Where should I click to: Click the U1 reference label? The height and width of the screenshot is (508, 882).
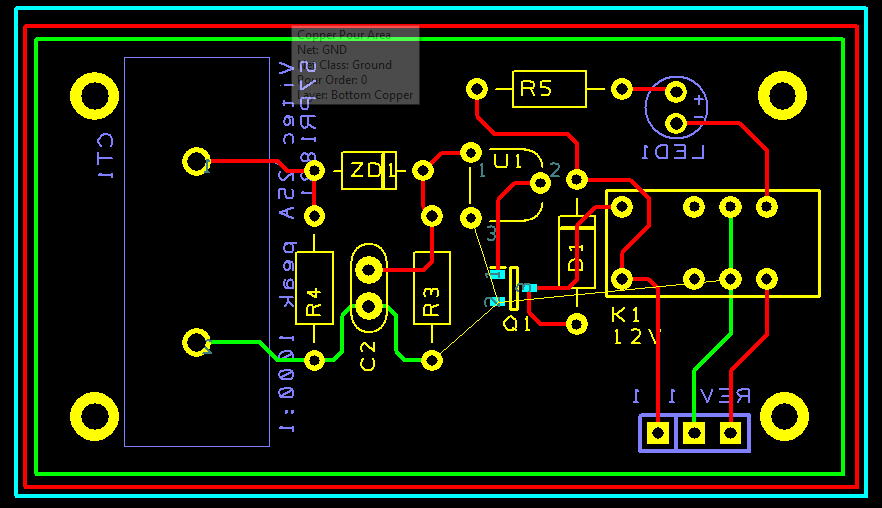[508, 161]
